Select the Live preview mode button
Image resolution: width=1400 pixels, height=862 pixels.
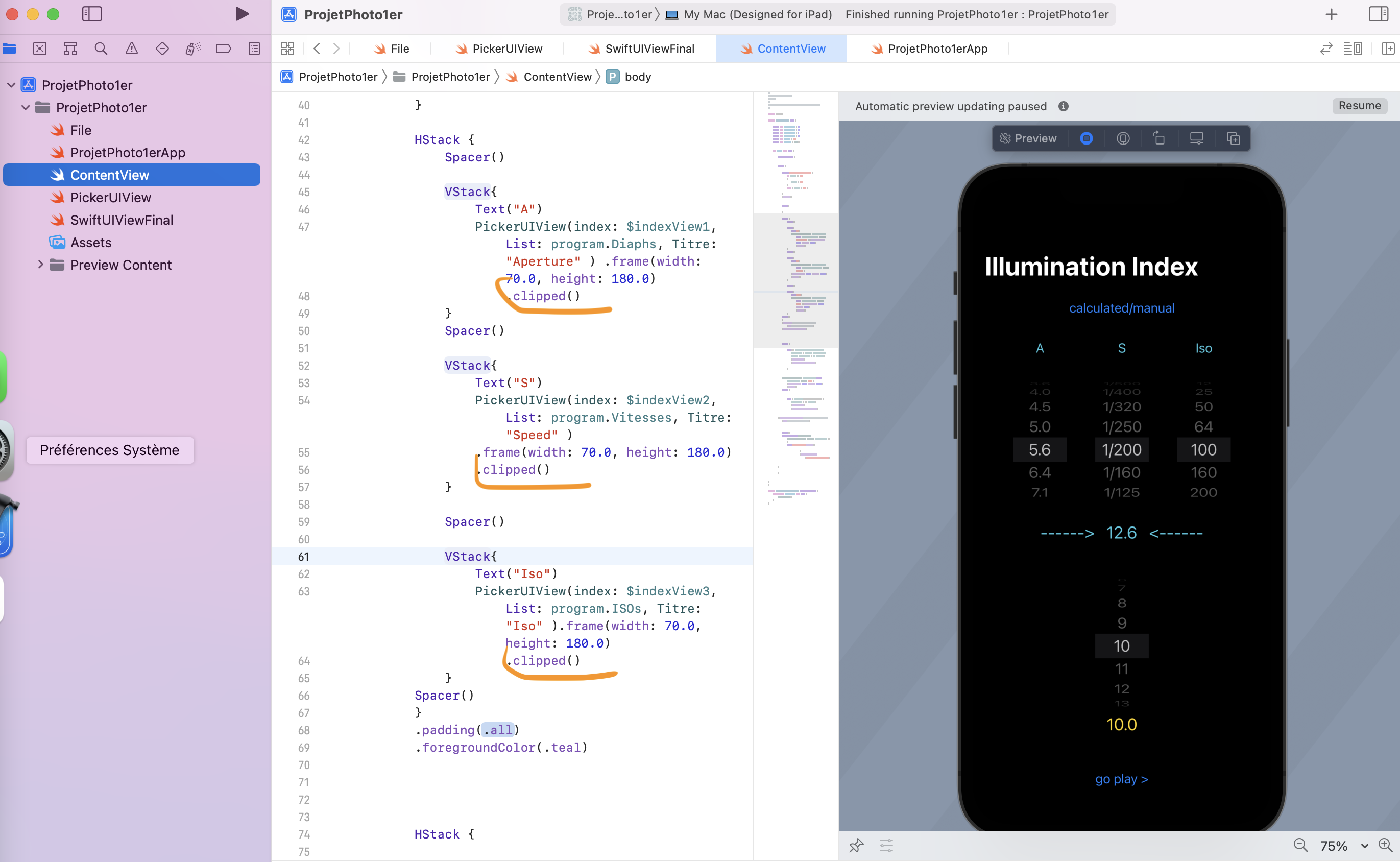click(1087, 138)
